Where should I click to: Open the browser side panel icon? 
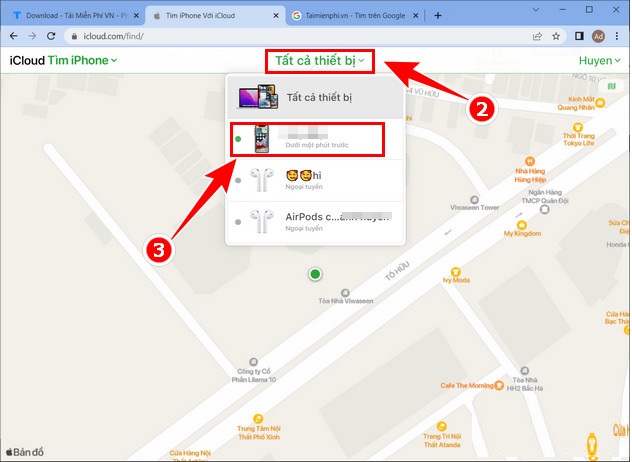point(579,36)
